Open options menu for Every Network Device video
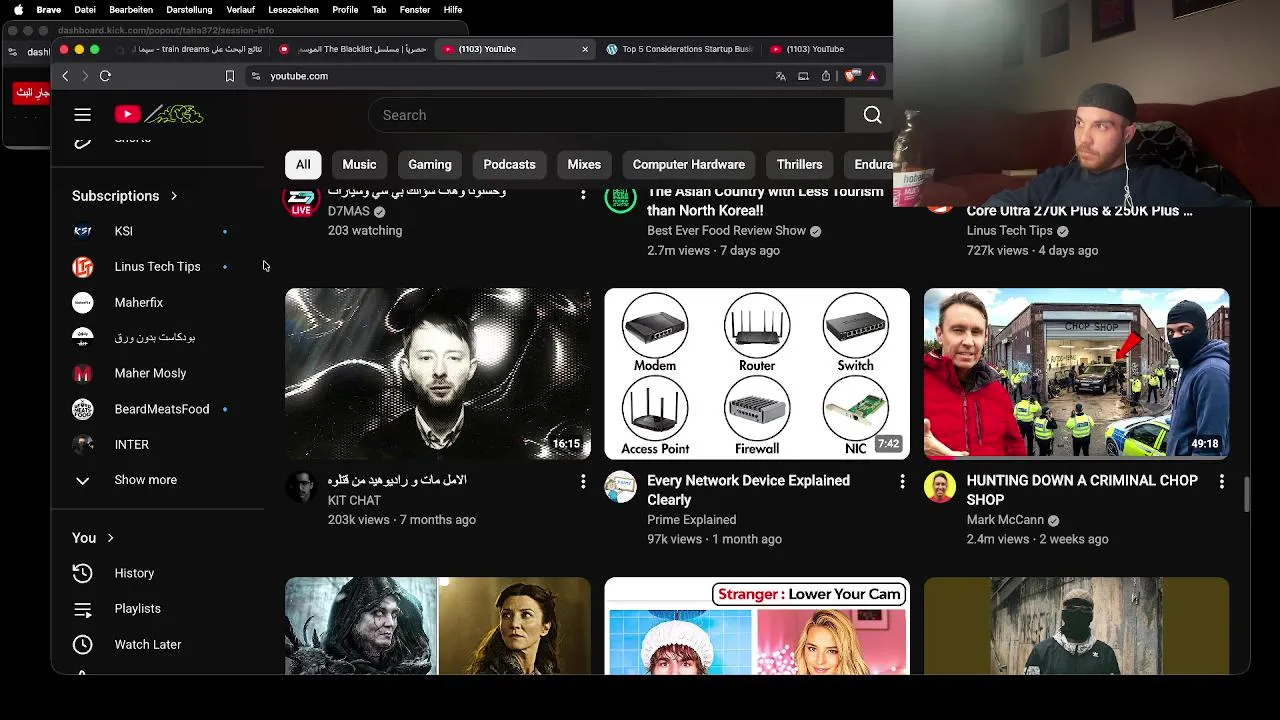Image resolution: width=1280 pixels, height=720 pixels. click(902, 482)
